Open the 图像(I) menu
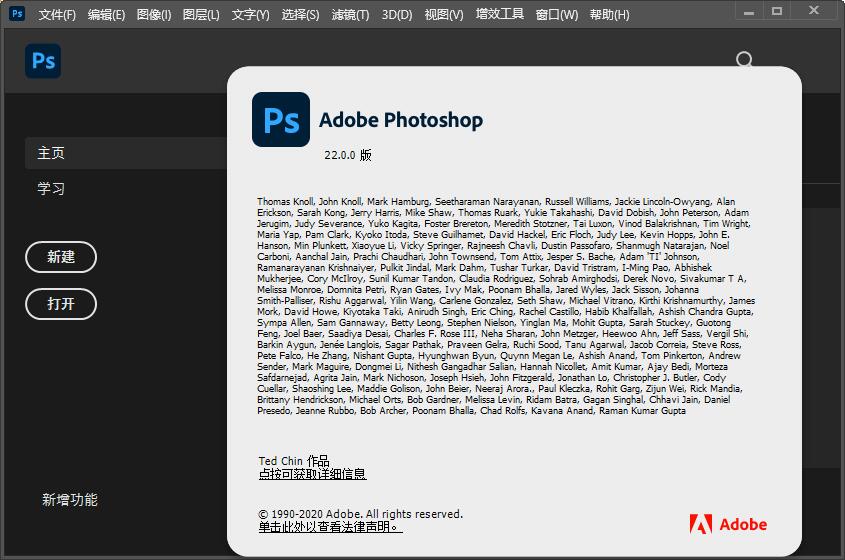The height and width of the screenshot is (560, 845). (154, 15)
